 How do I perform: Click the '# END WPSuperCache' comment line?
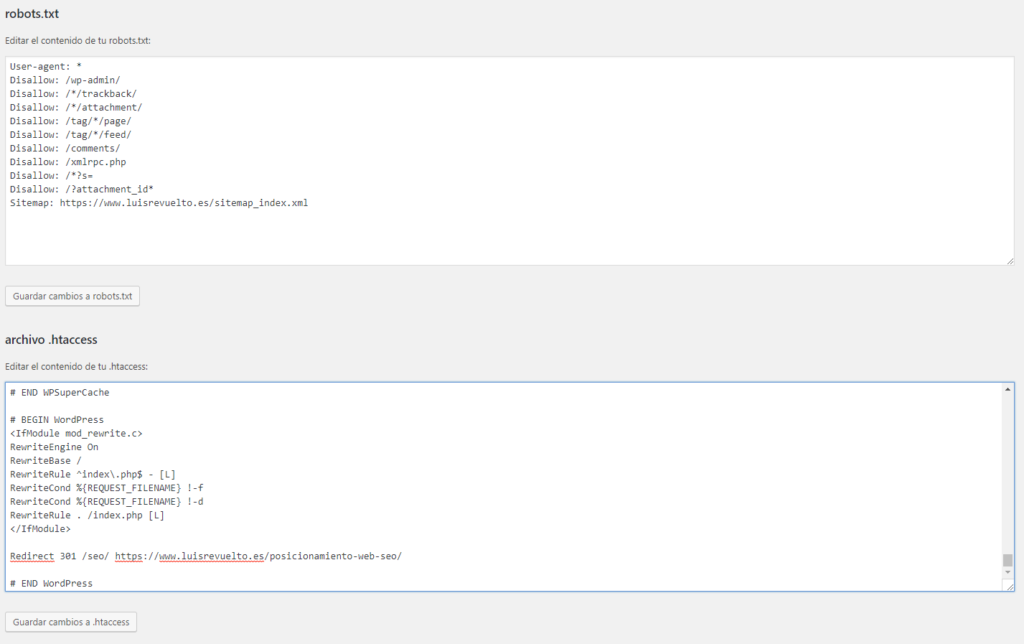59,393
